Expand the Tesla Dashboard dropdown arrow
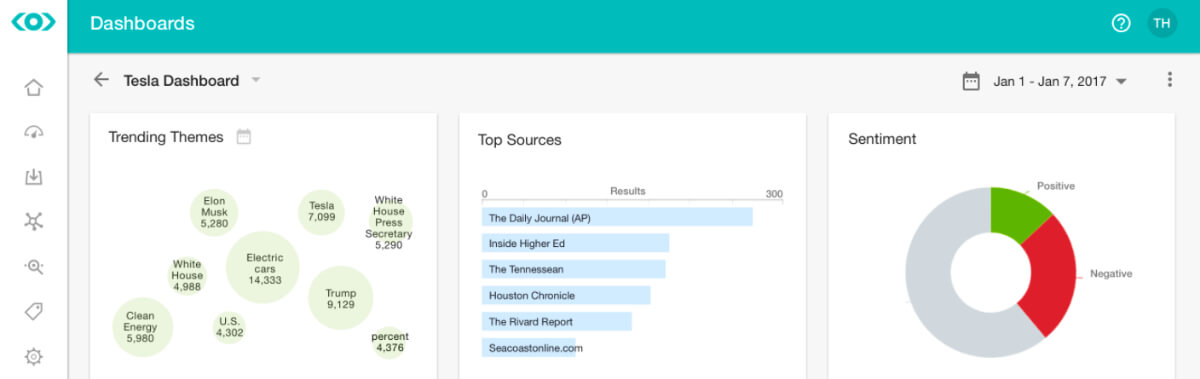Screen dimensions: 1200x379 (x=256, y=80)
